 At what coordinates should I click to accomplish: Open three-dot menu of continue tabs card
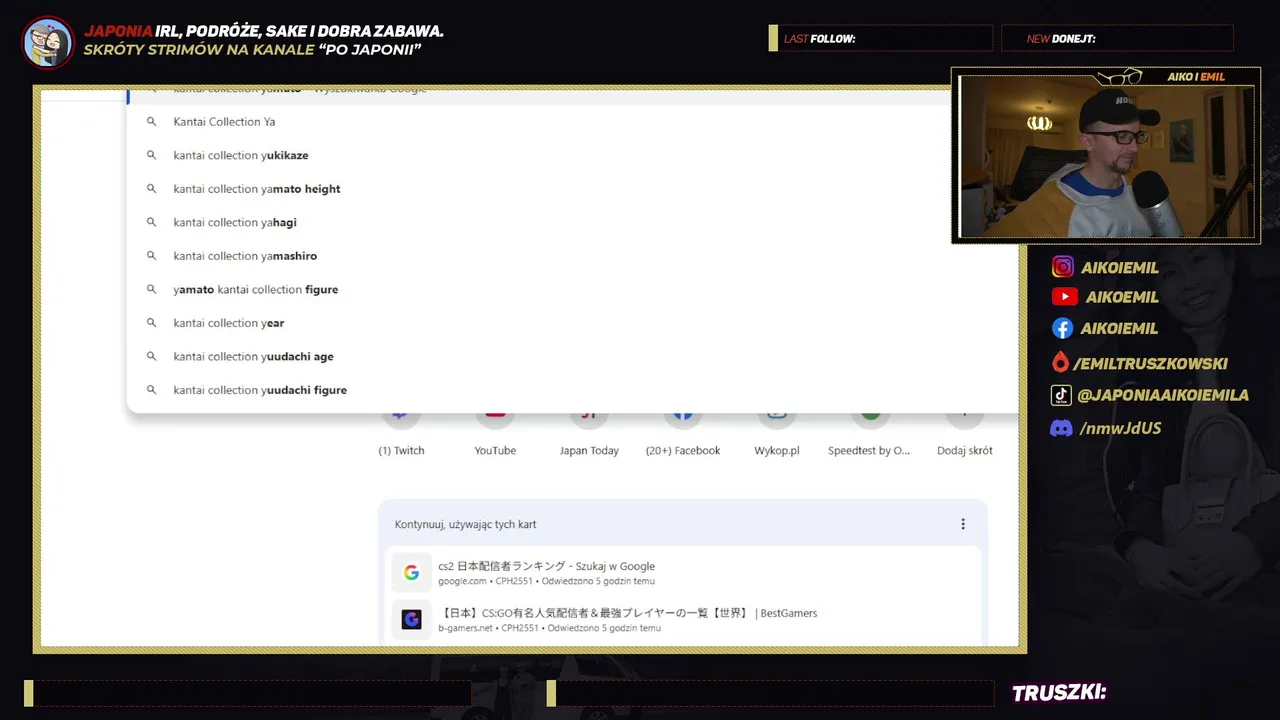[x=963, y=524]
